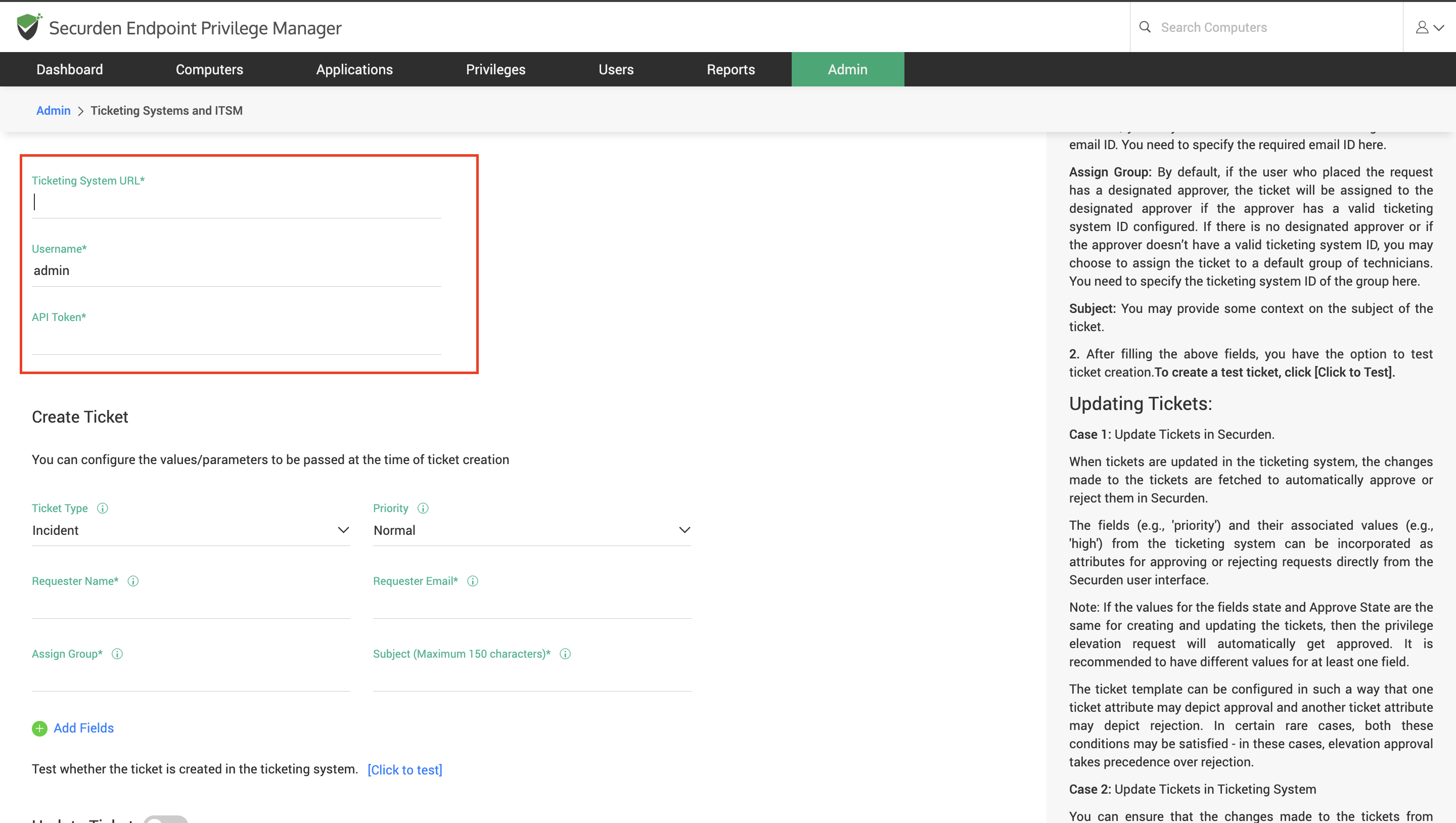The height and width of the screenshot is (823, 1456).
Task: Open the Users tab
Action: point(616,70)
